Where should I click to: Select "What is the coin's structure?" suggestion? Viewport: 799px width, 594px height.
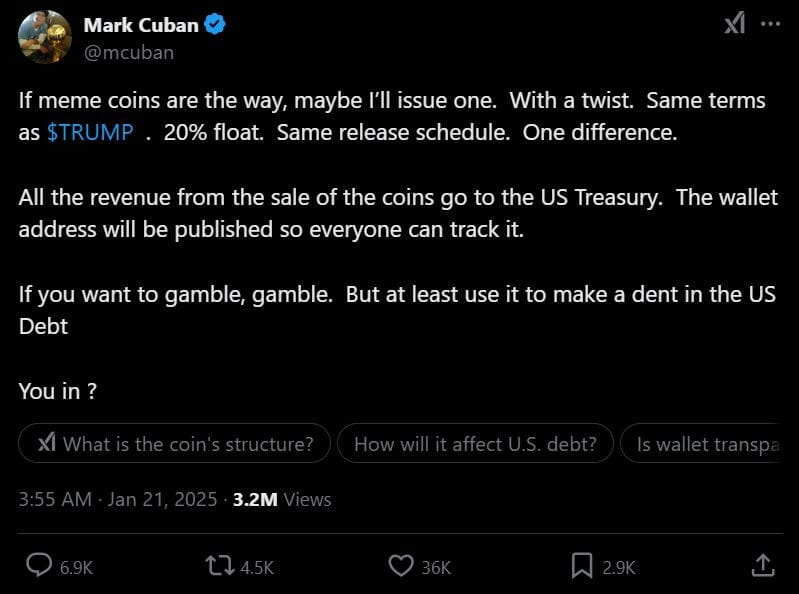click(x=174, y=444)
